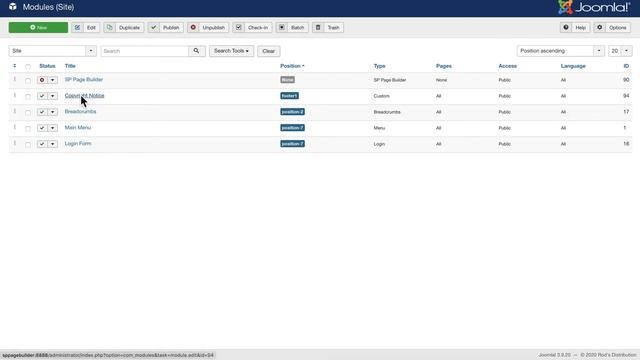This screenshot has width=640, height=360.
Task: Open status actions dropdown for Login Form
Action: pos(53,144)
